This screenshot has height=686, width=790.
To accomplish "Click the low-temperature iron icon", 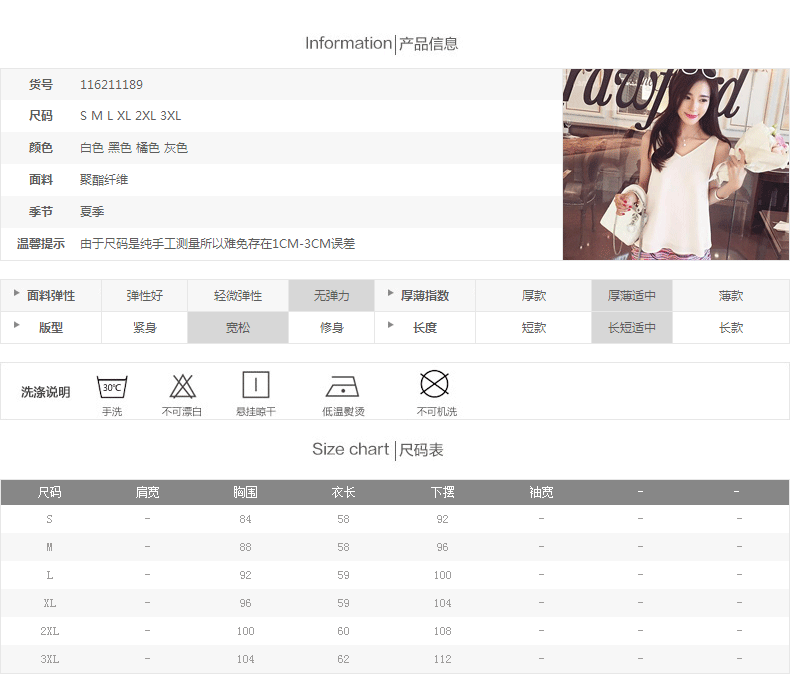I will click(342, 386).
